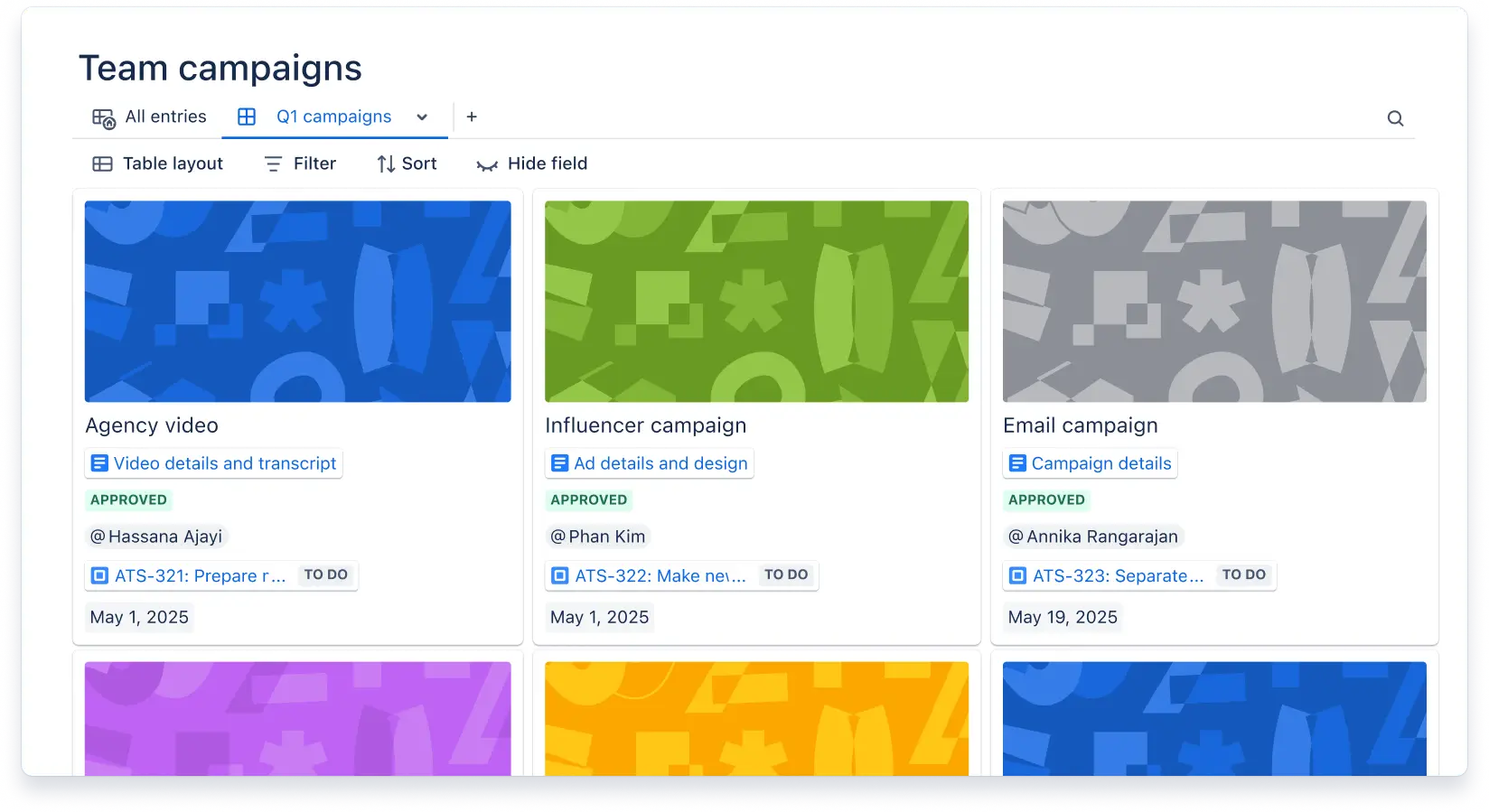Click the gray Email campaign cover image
Viewport: 1489px width, 812px height.
pyautogui.click(x=1215, y=302)
